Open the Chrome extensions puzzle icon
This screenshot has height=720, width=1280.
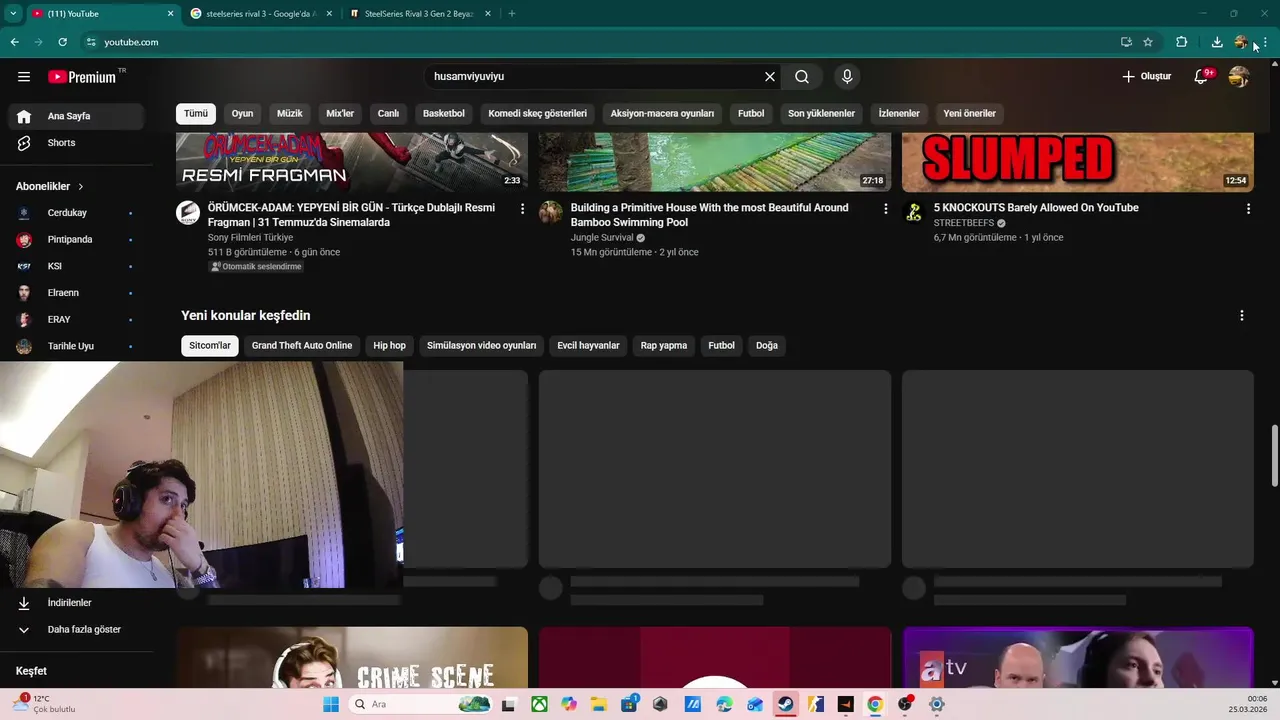click(x=1181, y=42)
